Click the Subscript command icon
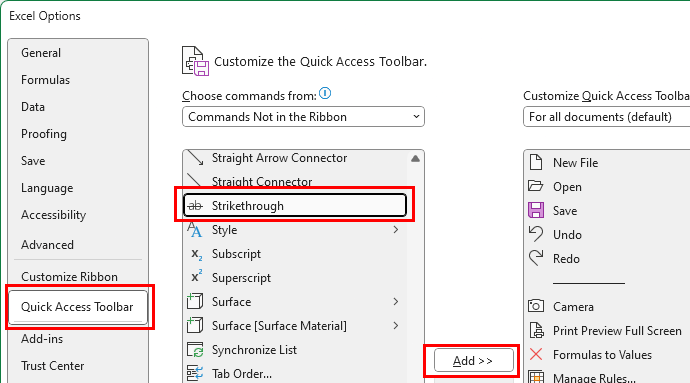Screen dimensions: 690x383 196,254
